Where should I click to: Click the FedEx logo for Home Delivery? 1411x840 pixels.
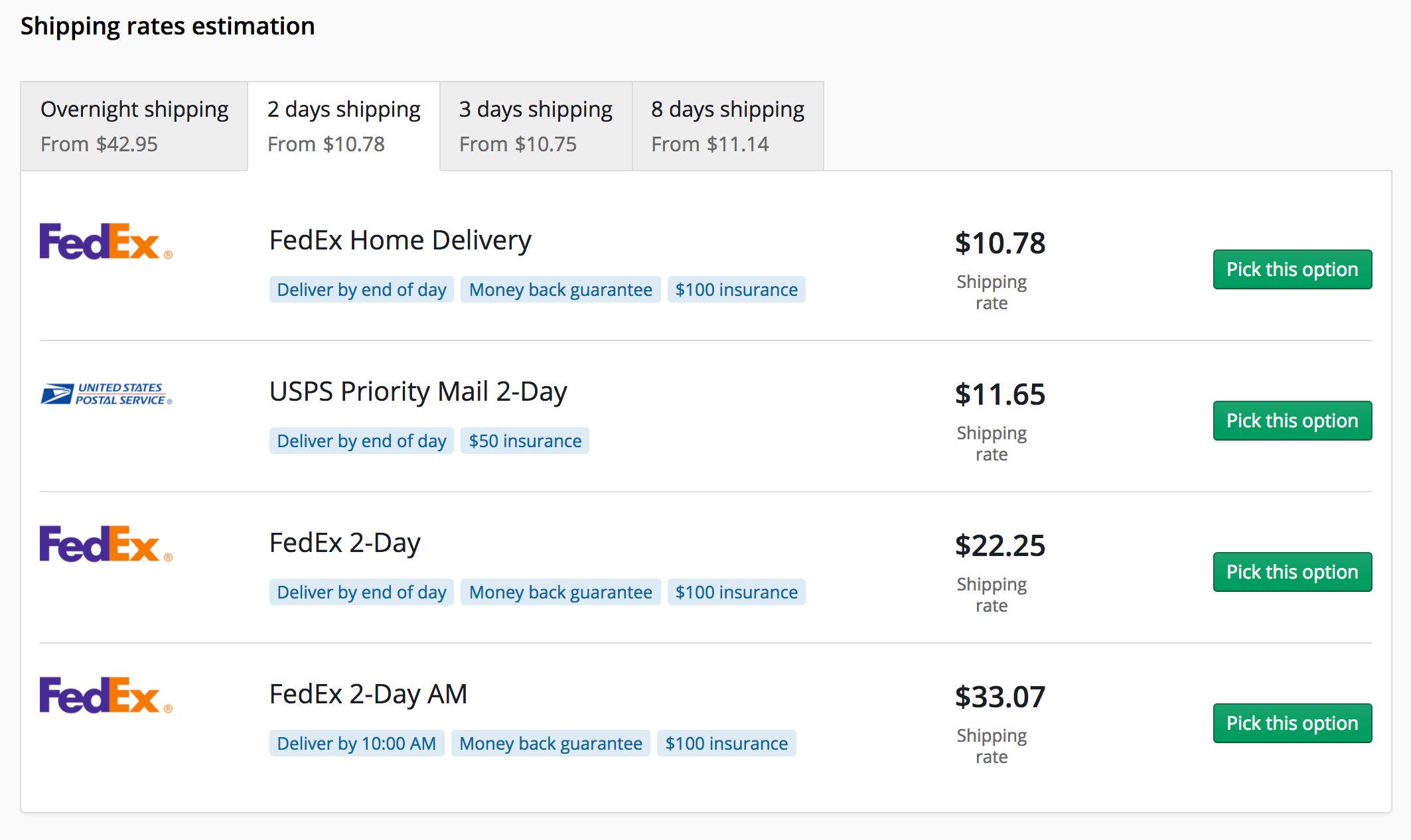106,242
